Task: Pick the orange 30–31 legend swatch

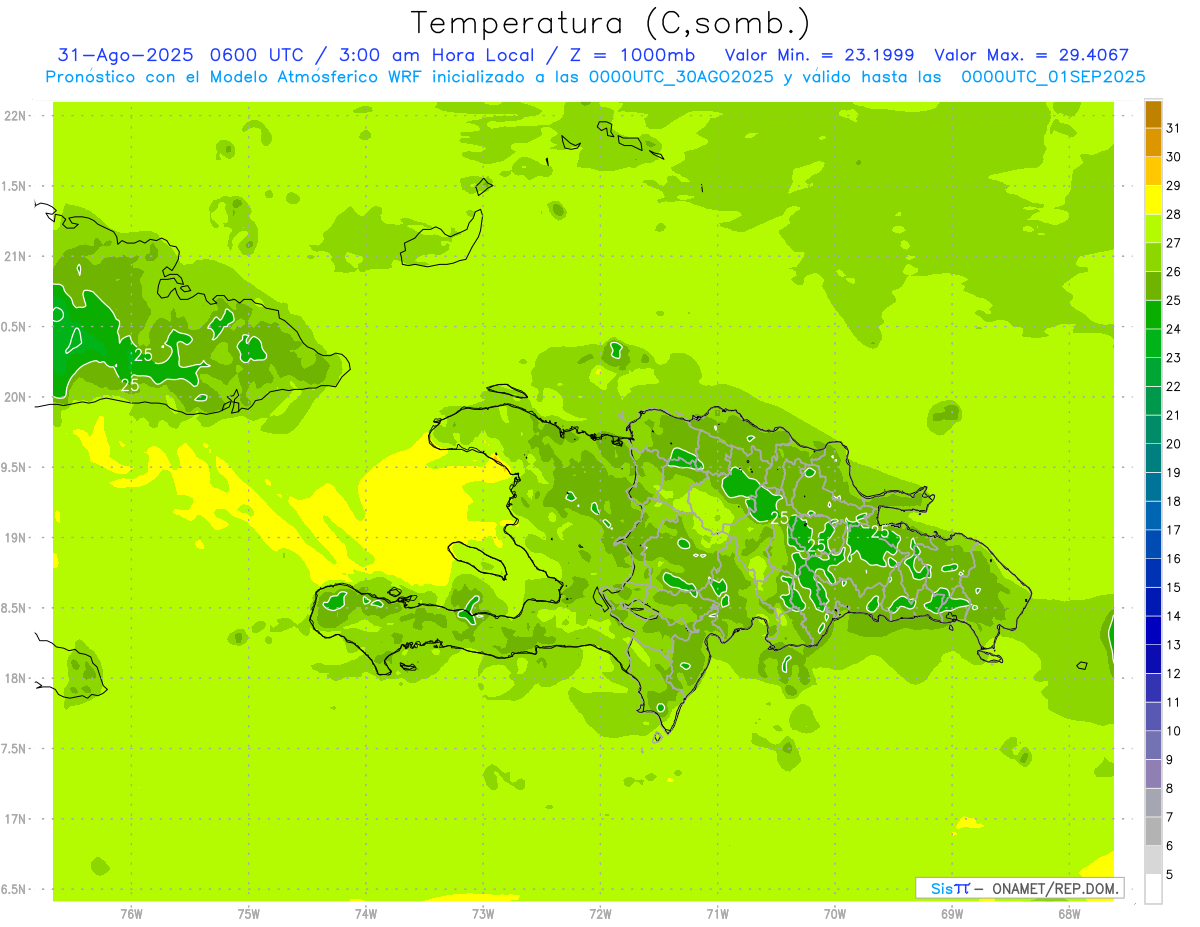Action: pyautogui.click(x=1153, y=143)
